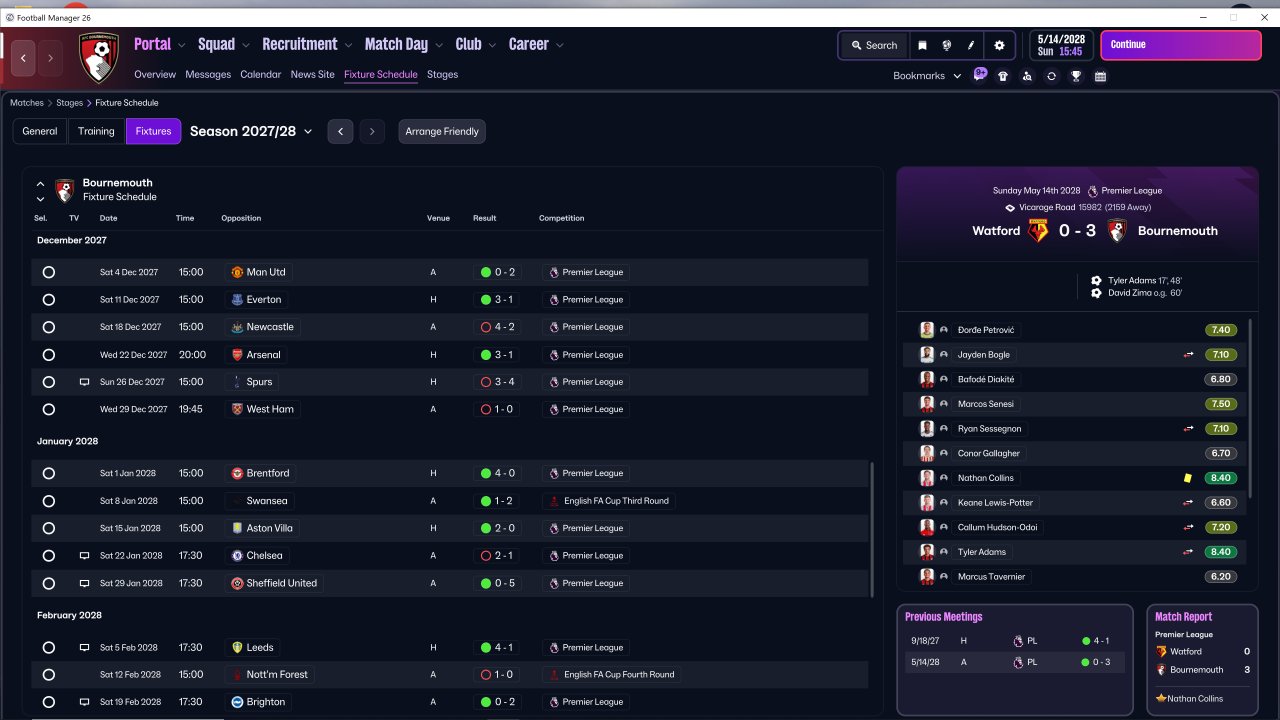Screen dimensions: 1280x720
Task: Click the shirt shortcut icon
Action: tap(1003, 76)
